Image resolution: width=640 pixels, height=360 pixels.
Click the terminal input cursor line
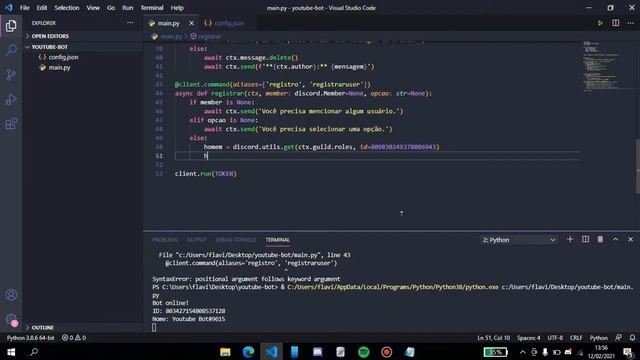click(x=154, y=327)
